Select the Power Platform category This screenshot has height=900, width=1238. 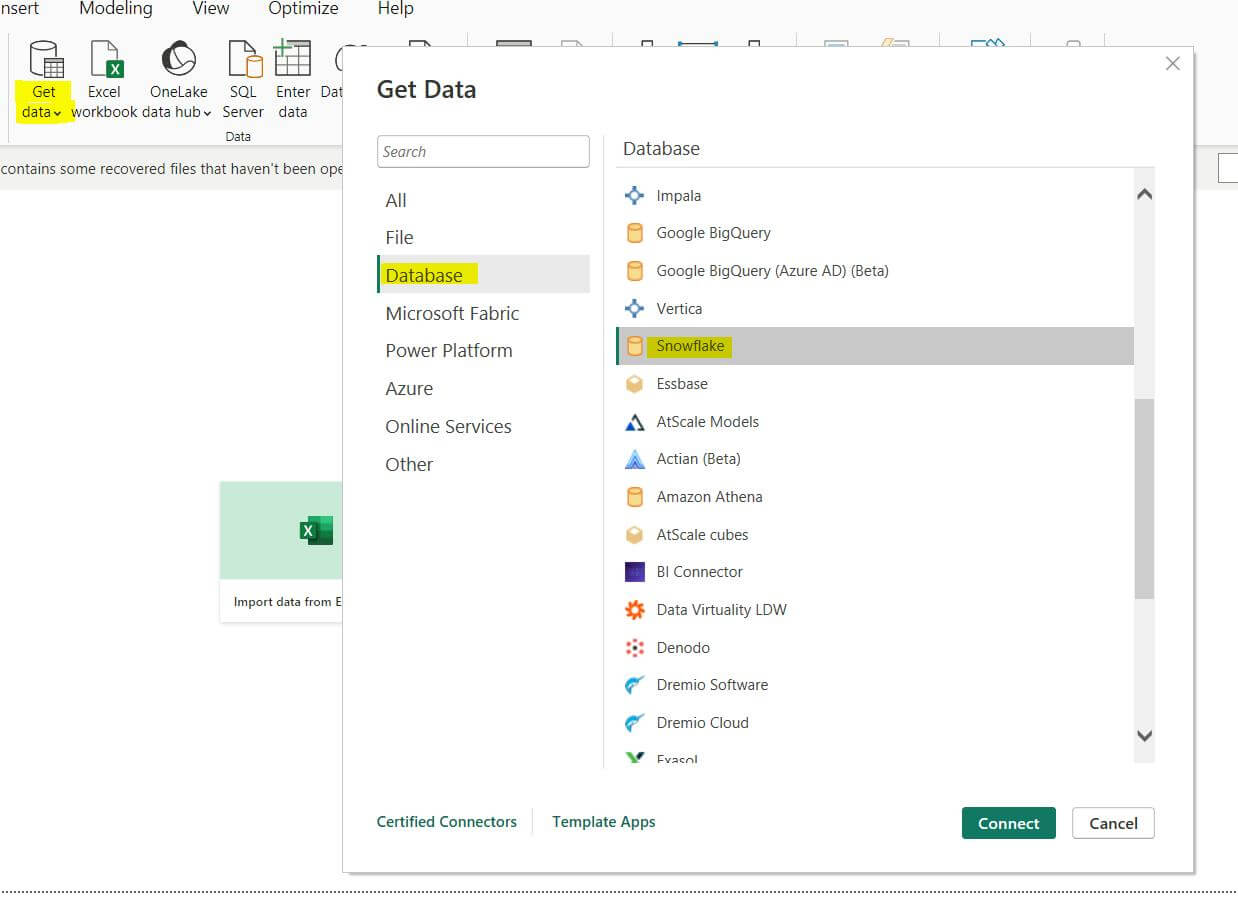click(x=483, y=351)
